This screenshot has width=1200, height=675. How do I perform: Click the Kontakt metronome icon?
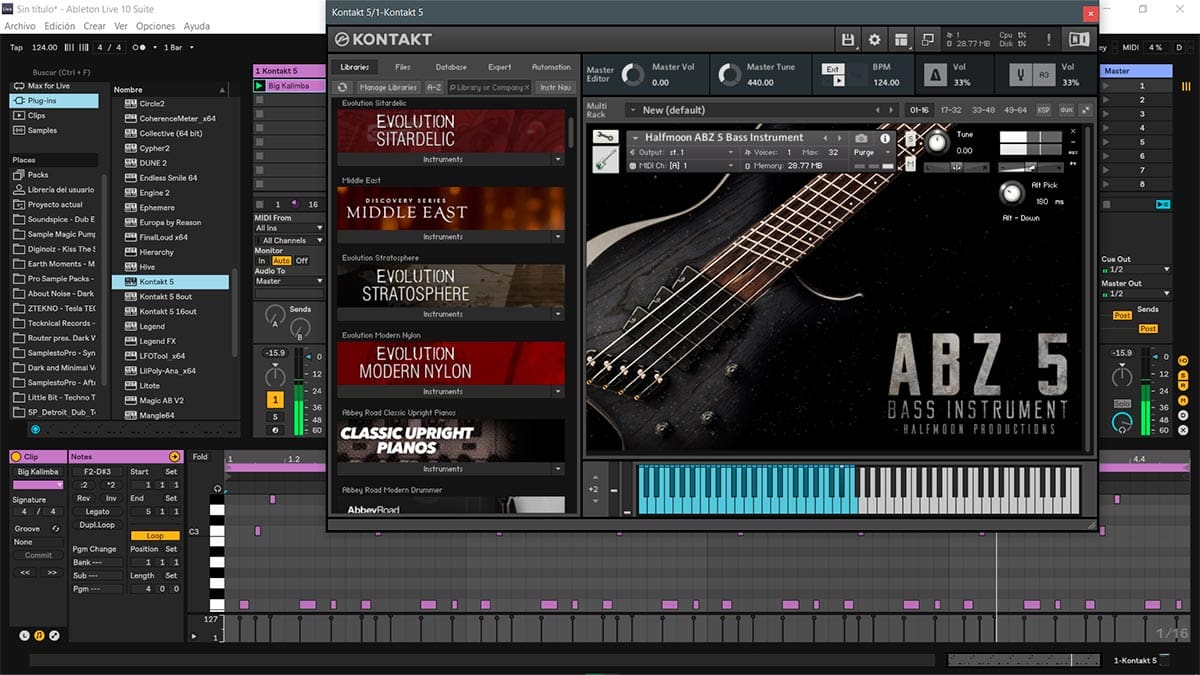(x=936, y=75)
